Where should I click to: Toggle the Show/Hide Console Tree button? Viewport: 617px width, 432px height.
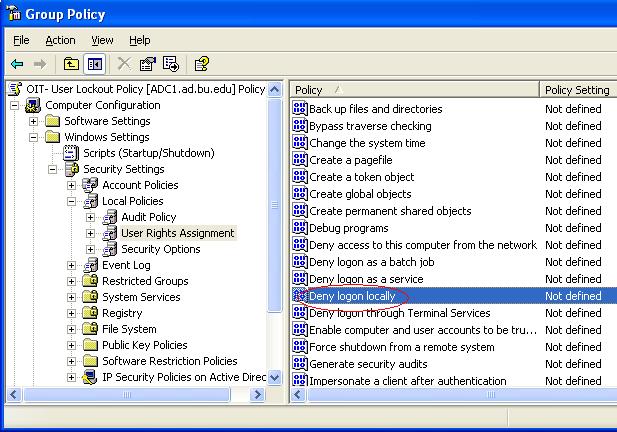pyautogui.click(x=95, y=64)
